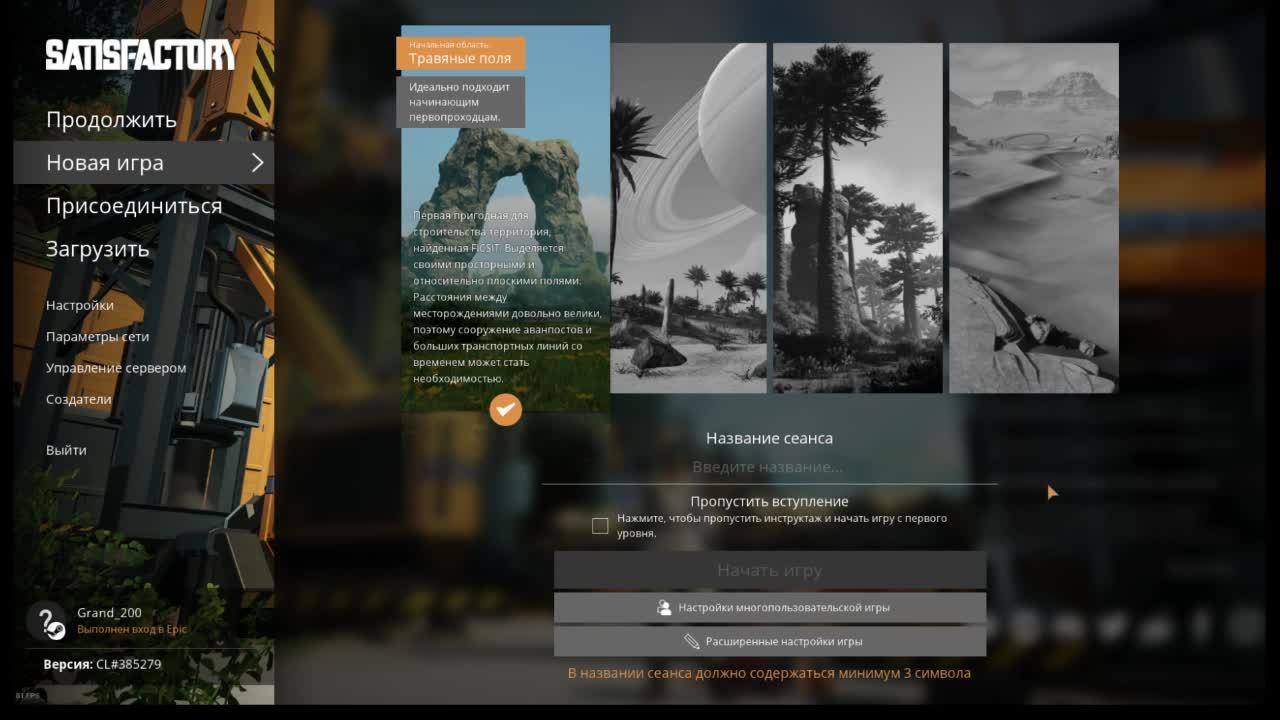Open Настройки многопользовательской игры

click(770, 607)
